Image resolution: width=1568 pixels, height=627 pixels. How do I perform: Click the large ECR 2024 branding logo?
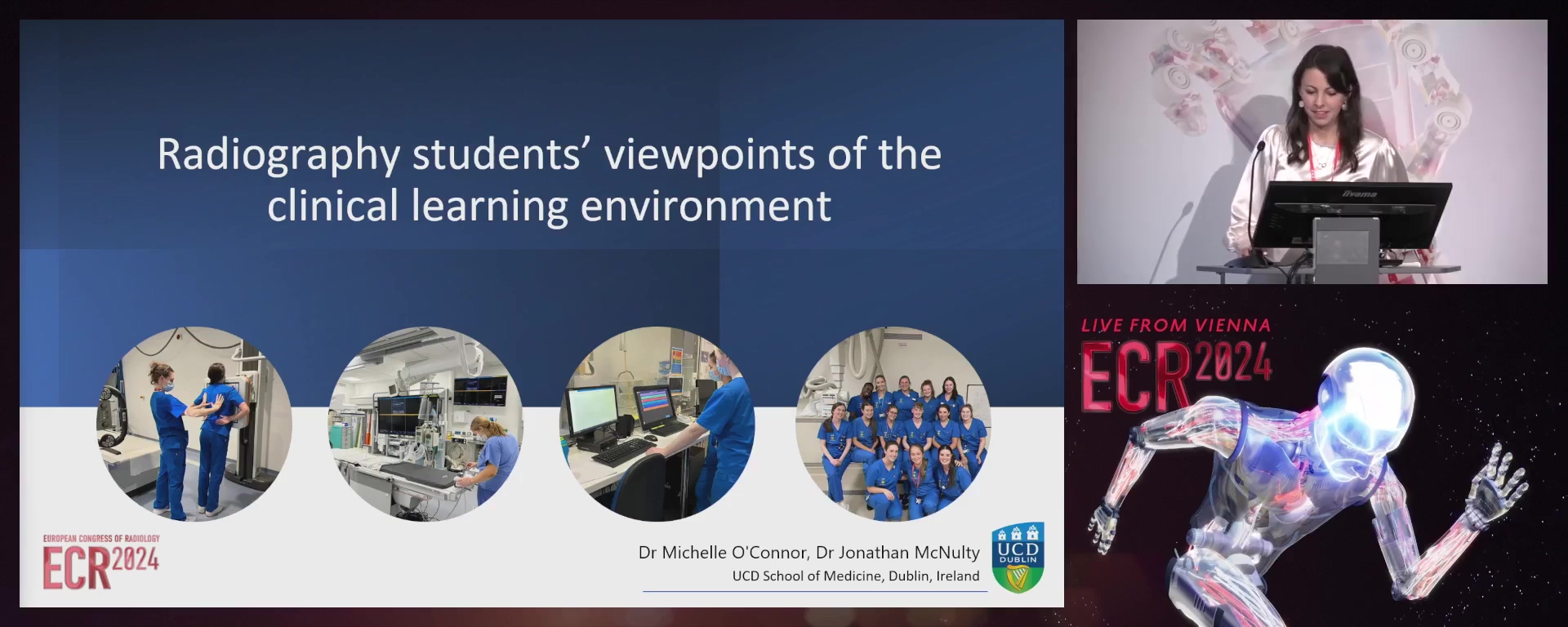pyautogui.click(x=1176, y=376)
